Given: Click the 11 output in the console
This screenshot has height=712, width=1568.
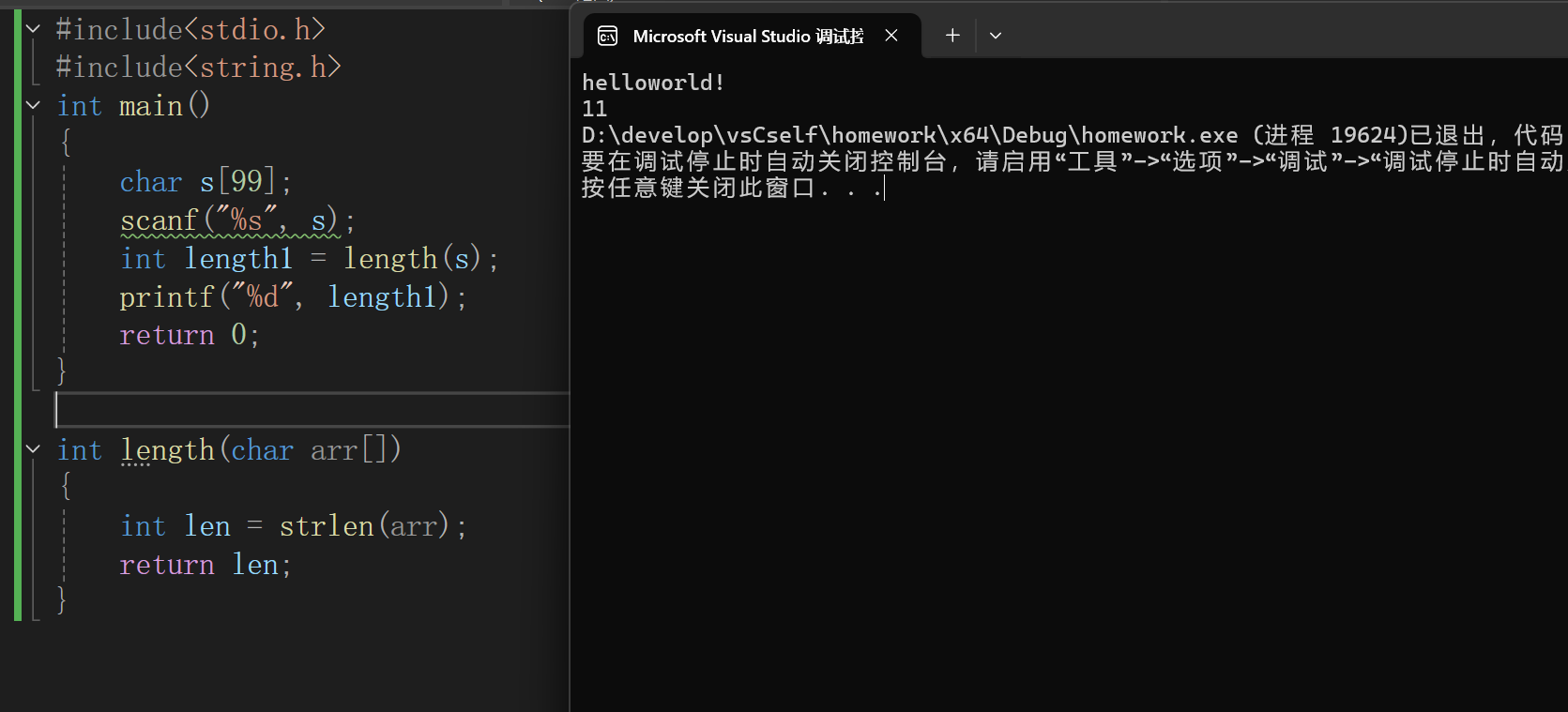Looking at the screenshot, I should (x=595, y=109).
